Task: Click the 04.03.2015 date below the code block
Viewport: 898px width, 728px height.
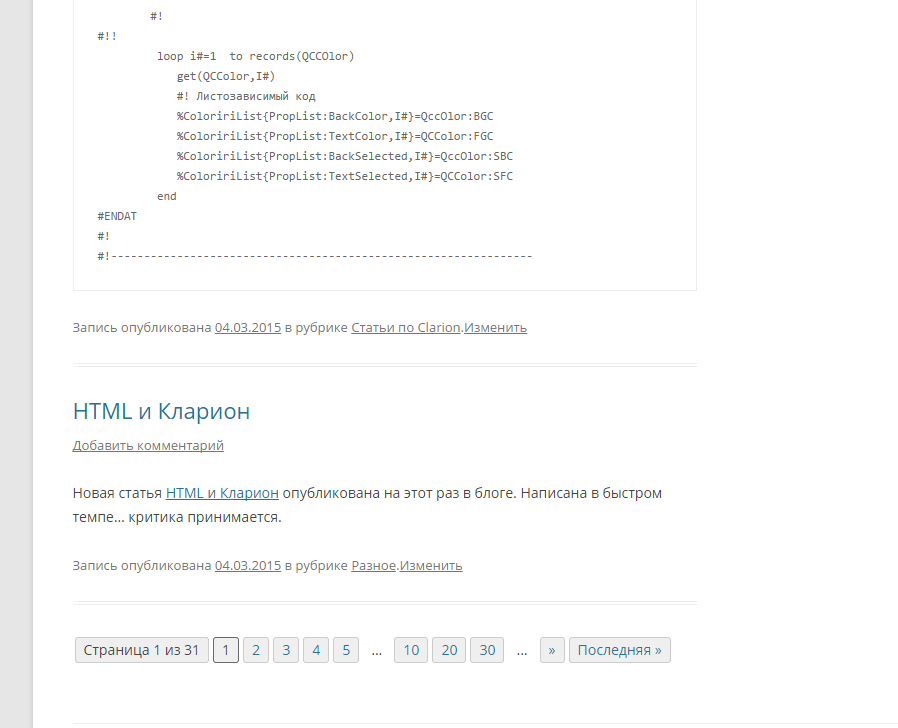Action: [247, 327]
